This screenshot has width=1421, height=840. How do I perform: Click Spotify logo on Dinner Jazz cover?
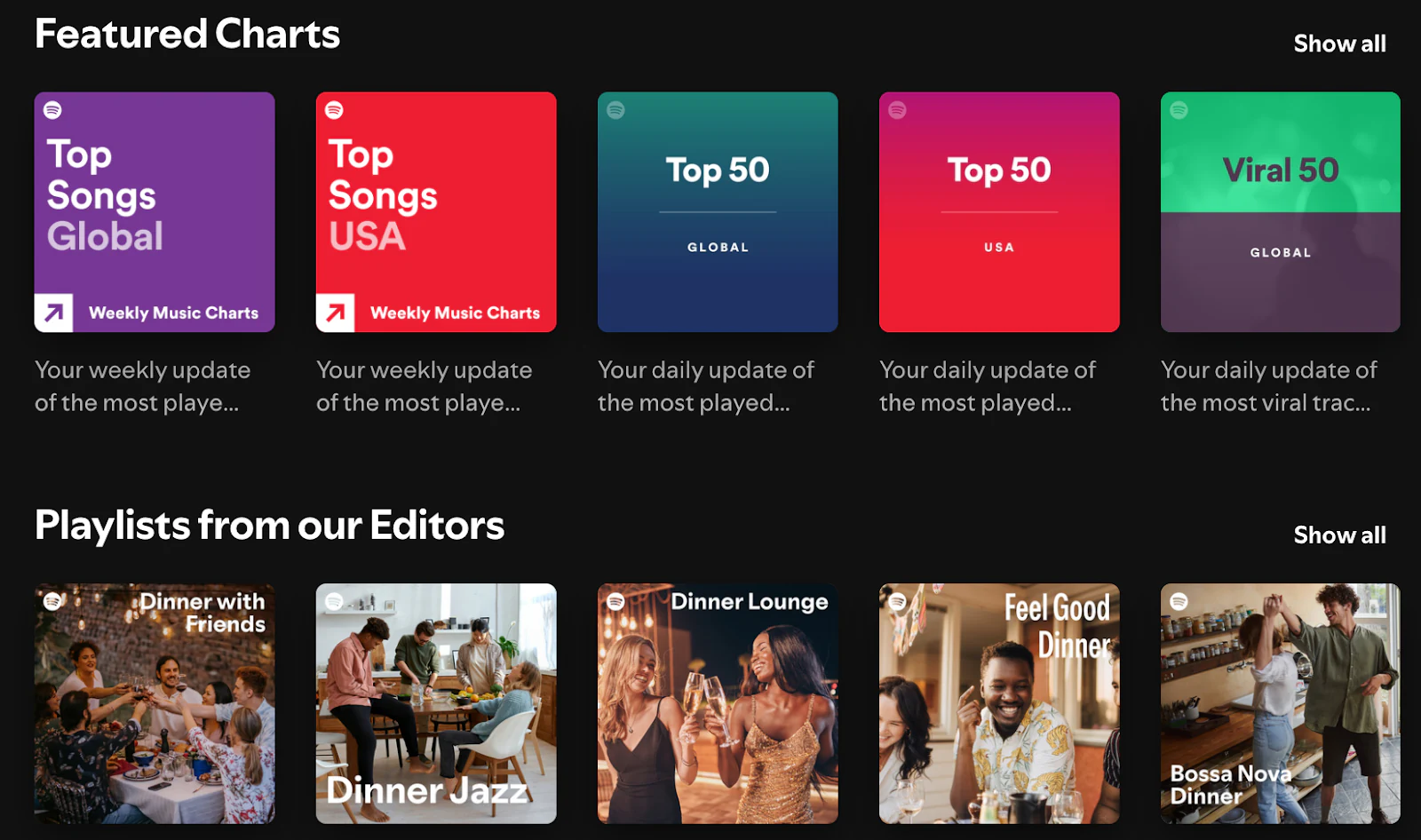click(334, 601)
